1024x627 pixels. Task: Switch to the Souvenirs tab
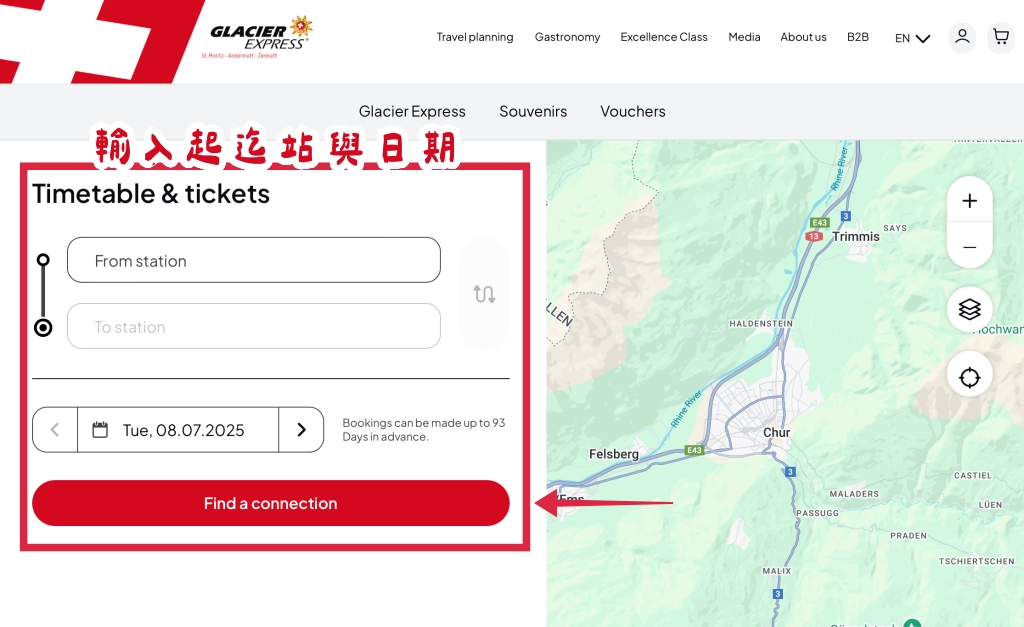click(x=533, y=112)
